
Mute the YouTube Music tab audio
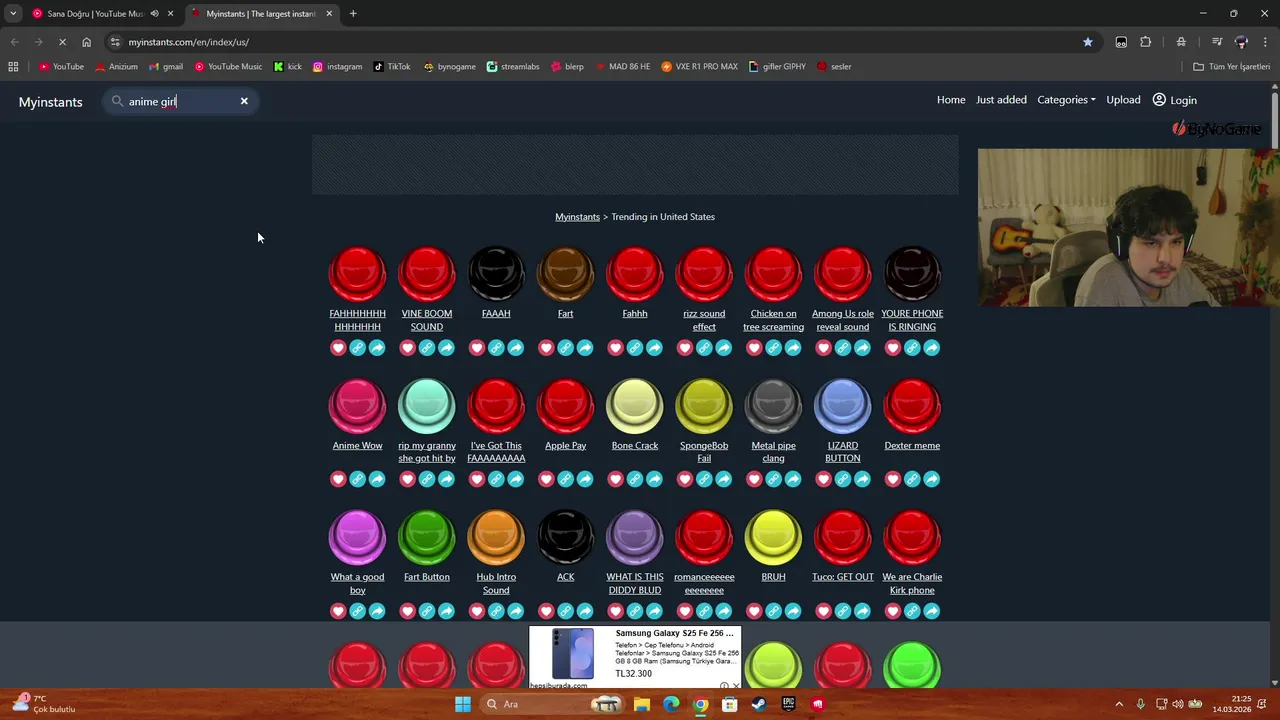point(154,14)
